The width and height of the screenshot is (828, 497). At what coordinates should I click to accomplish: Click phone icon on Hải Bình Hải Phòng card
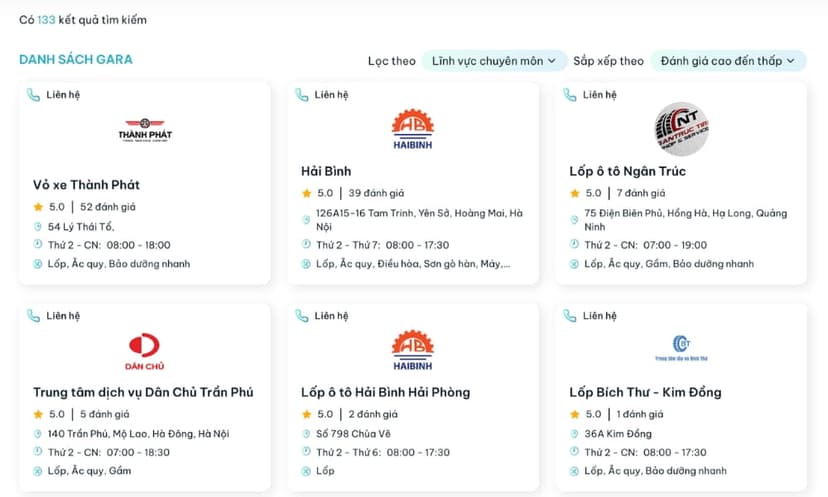302,316
